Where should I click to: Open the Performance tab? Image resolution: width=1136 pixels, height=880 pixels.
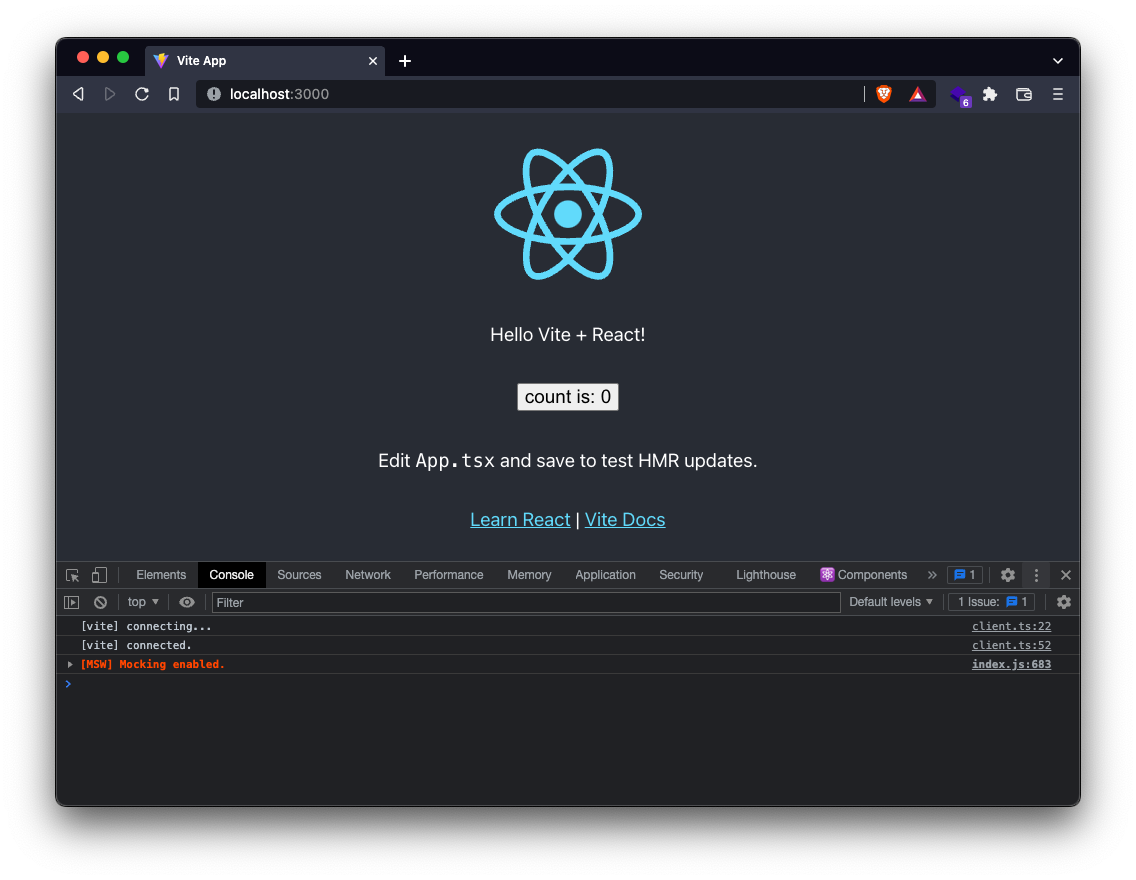coord(448,575)
